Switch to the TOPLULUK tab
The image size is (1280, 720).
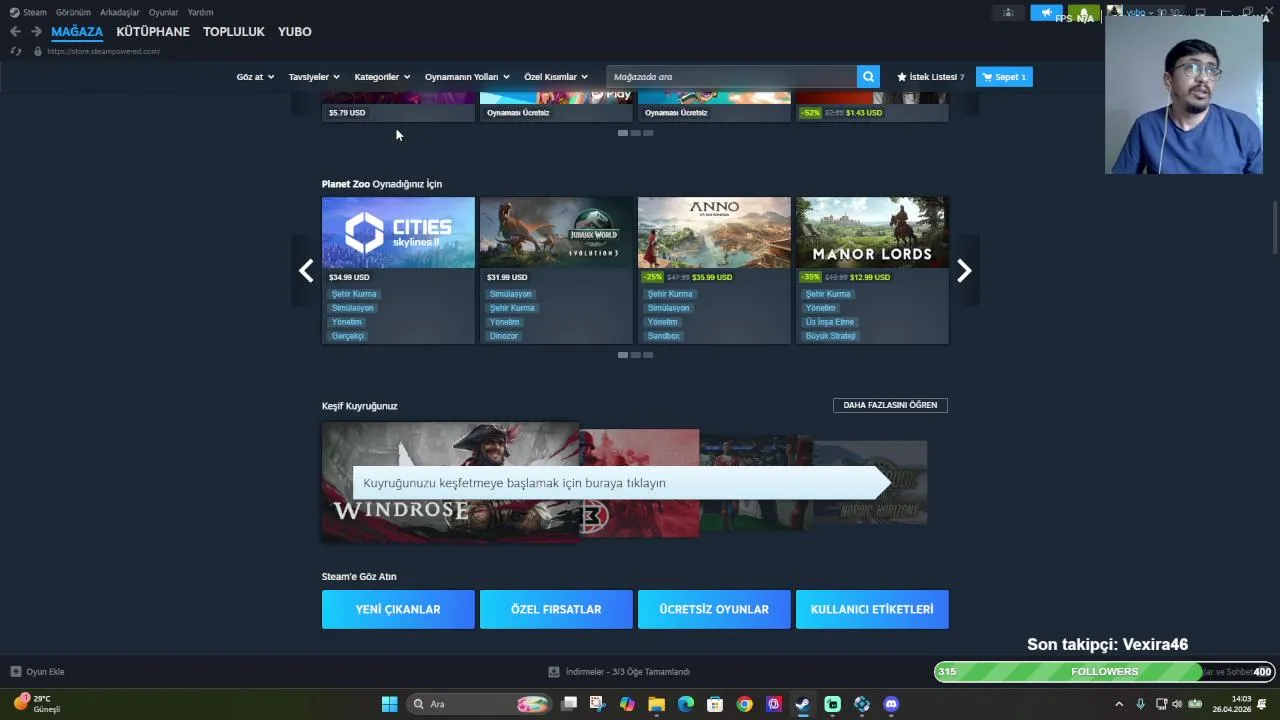click(234, 32)
